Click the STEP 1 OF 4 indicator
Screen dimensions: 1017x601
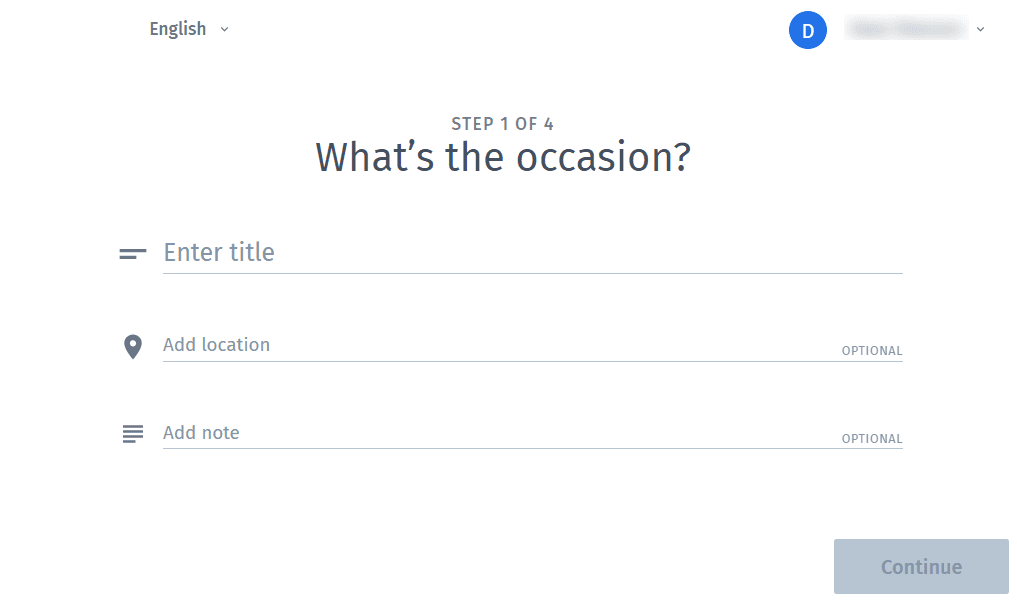(503, 124)
